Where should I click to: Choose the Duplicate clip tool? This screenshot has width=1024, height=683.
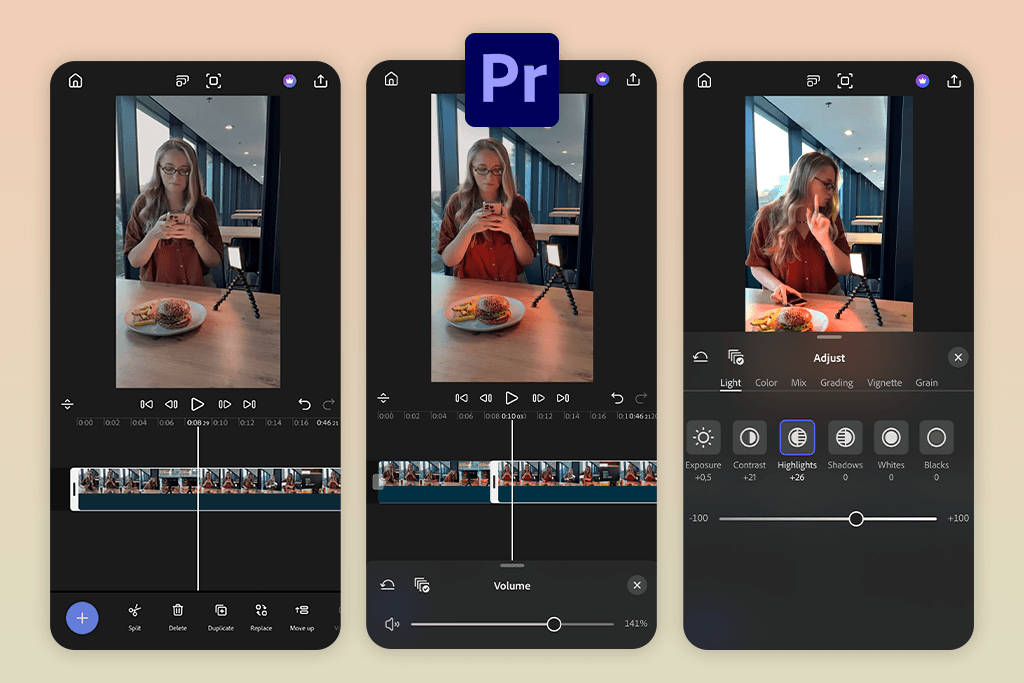pyautogui.click(x=221, y=616)
